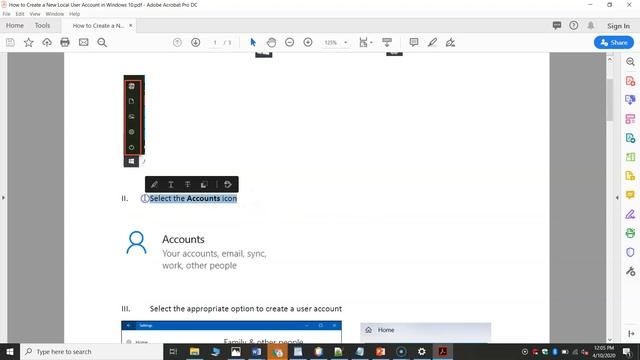Open the chat messages icon
This screenshot has height=360, width=640.
point(557,25)
